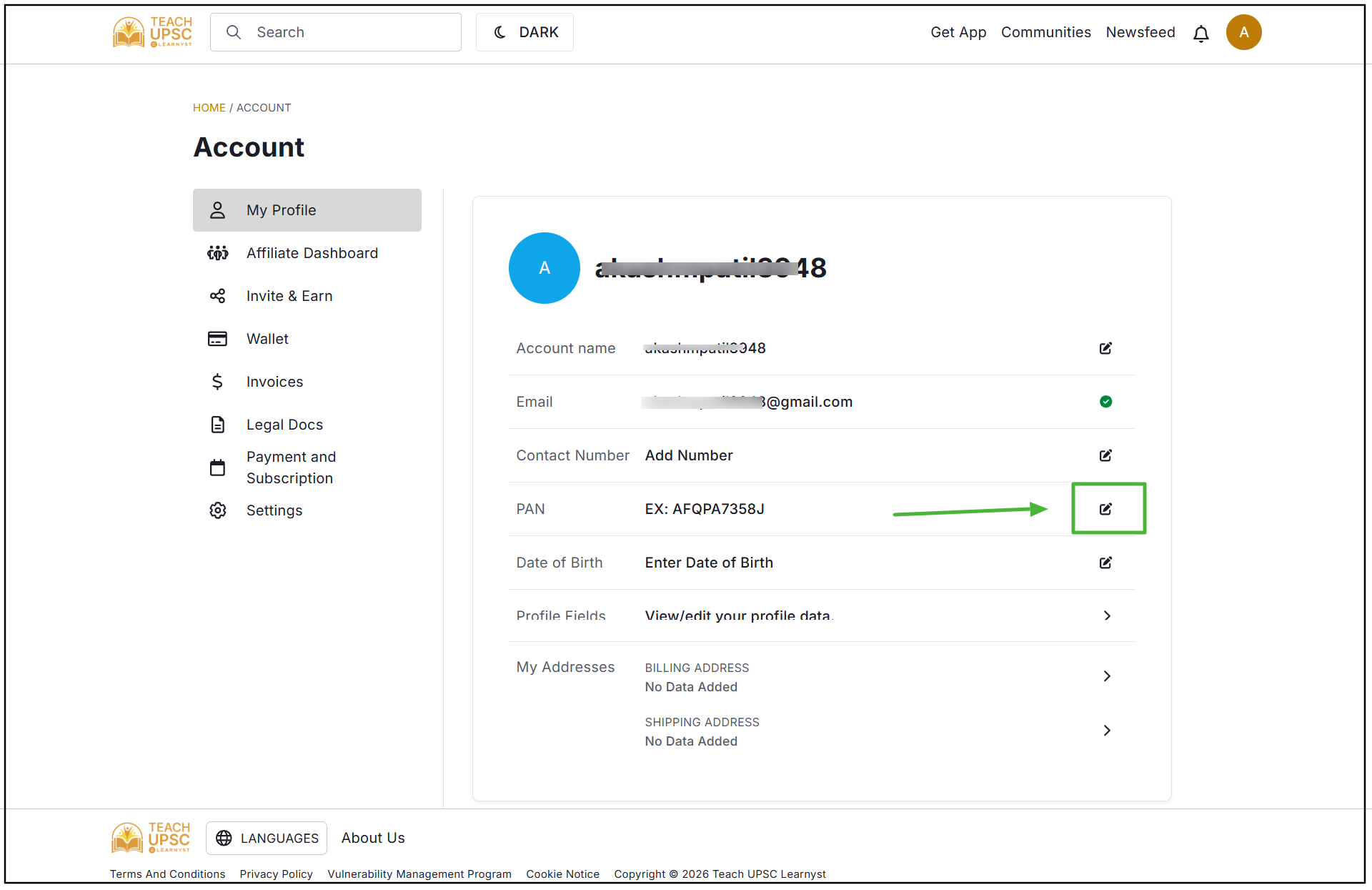Expand Shipping Address chevron
This screenshot has height=890, width=1372.
1107,731
